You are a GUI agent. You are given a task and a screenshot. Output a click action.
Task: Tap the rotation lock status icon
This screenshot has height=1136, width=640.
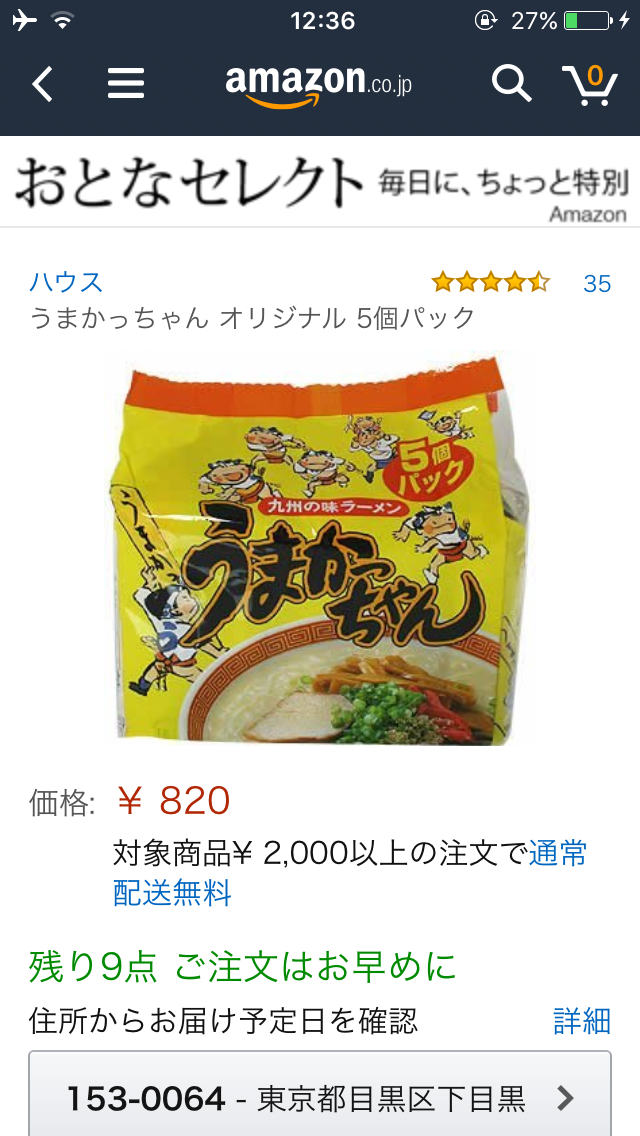pyautogui.click(x=485, y=20)
